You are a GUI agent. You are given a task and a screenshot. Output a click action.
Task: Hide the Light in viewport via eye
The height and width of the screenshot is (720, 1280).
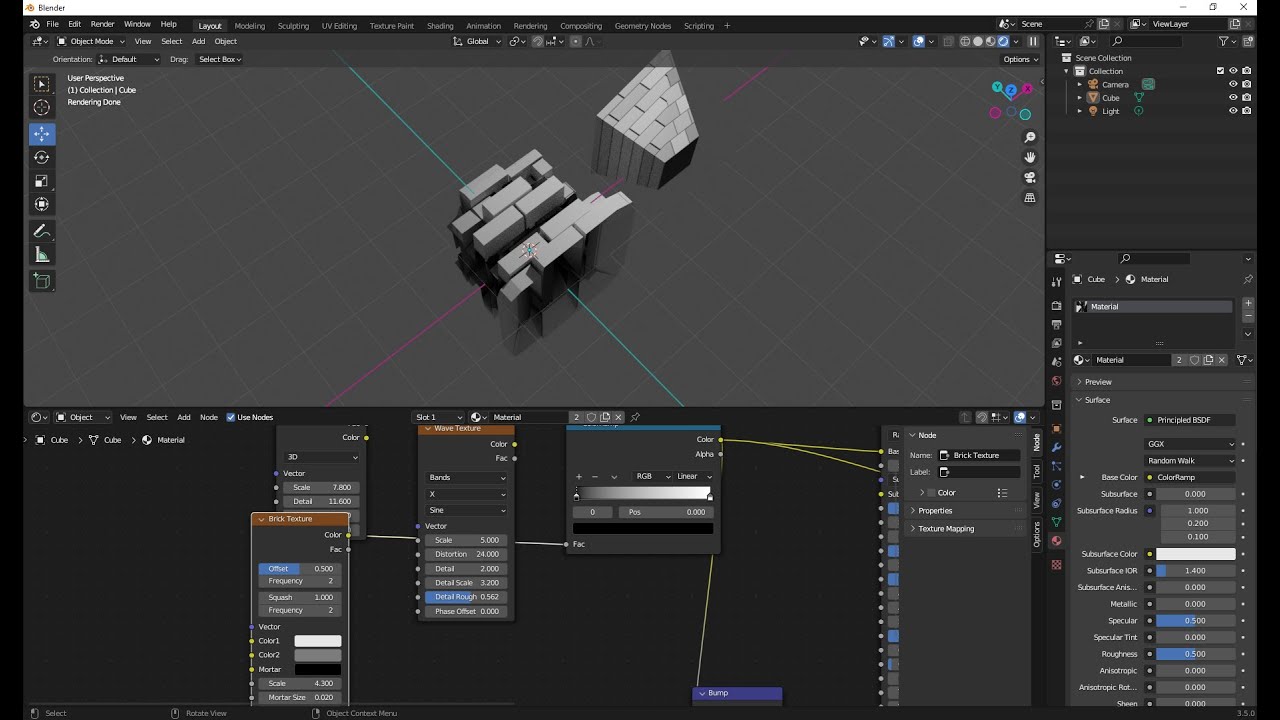[1233, 111]
